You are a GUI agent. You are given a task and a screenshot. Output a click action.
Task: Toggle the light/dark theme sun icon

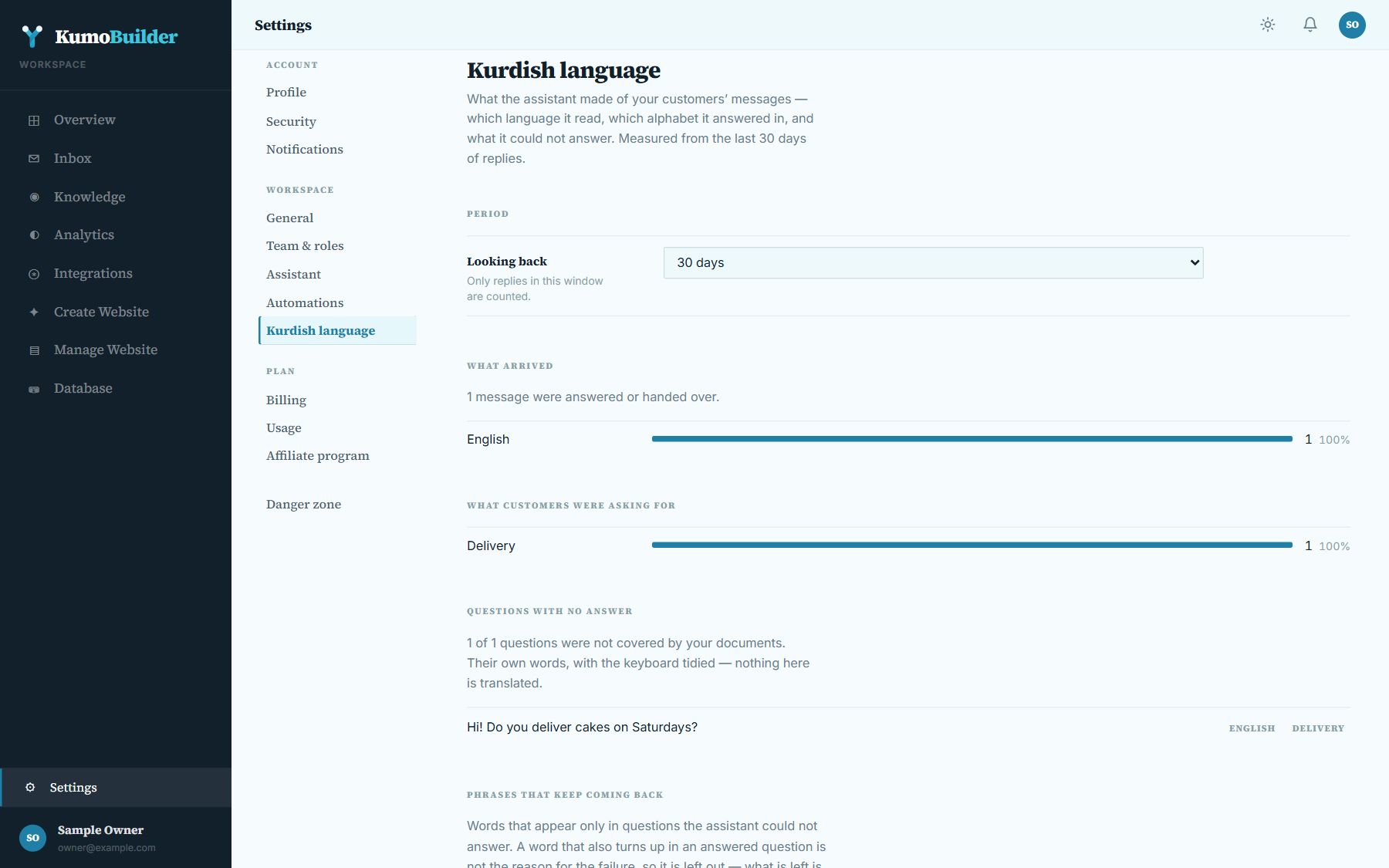(1268, 25)
